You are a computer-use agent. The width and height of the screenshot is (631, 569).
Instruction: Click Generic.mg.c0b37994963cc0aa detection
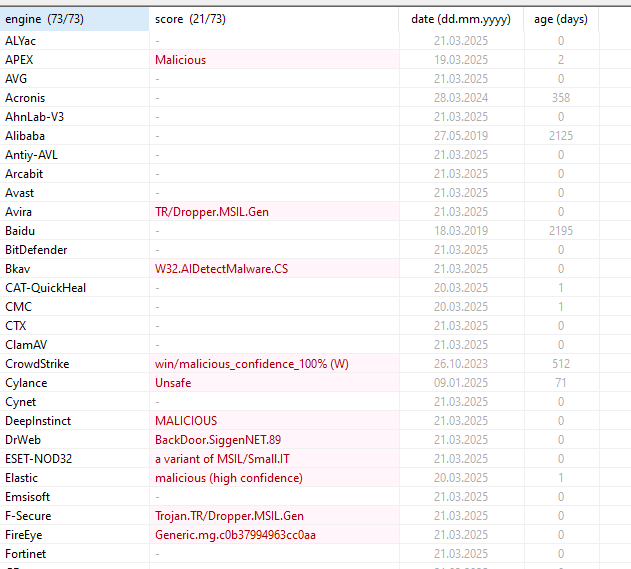(x=235, y=535)
